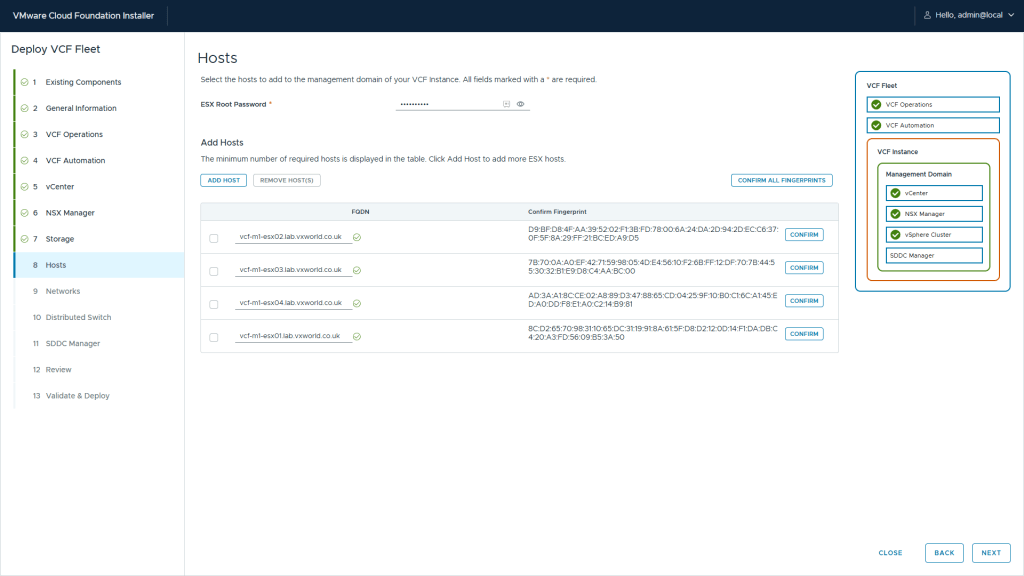Click the green validation checkmark beside vcf-m1-esx02
This screenshot has height=576, width=1024.
(x=357, y=237)
